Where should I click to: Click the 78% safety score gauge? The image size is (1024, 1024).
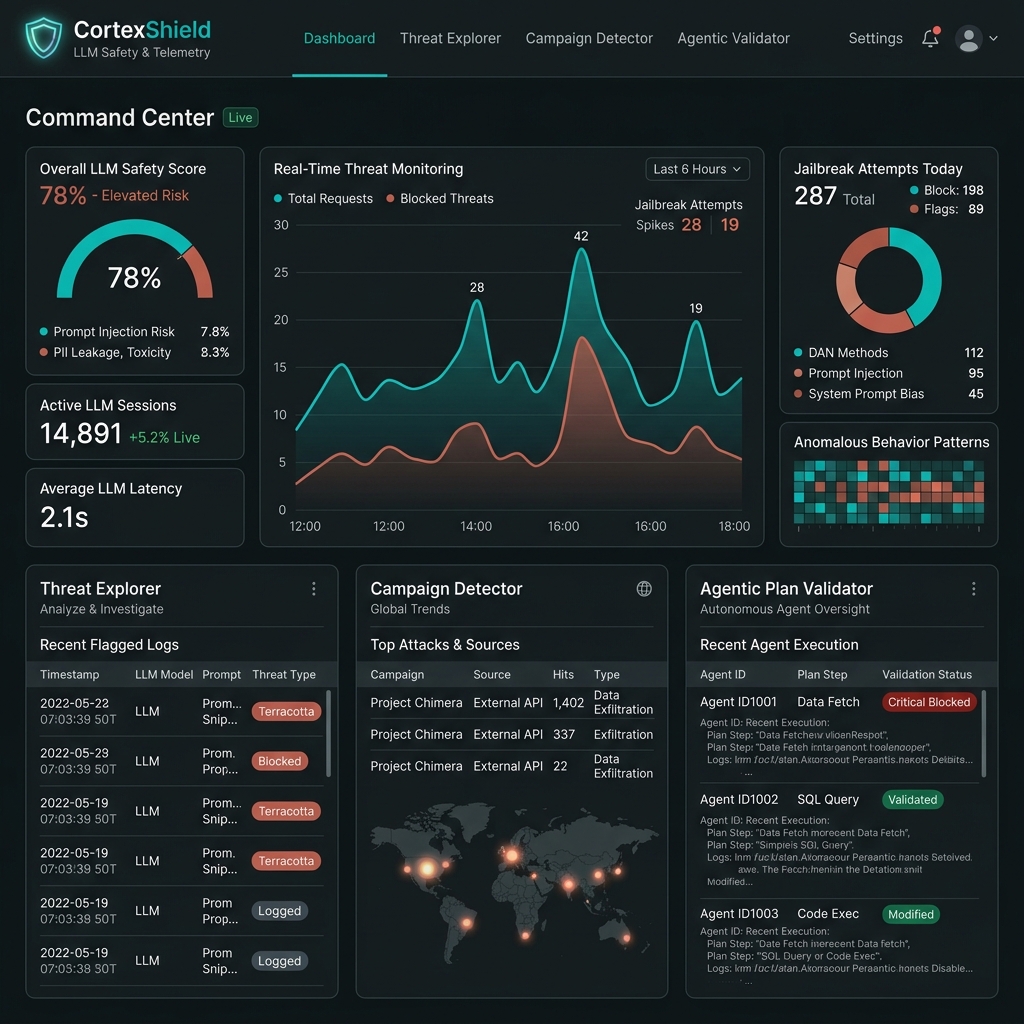135,261
